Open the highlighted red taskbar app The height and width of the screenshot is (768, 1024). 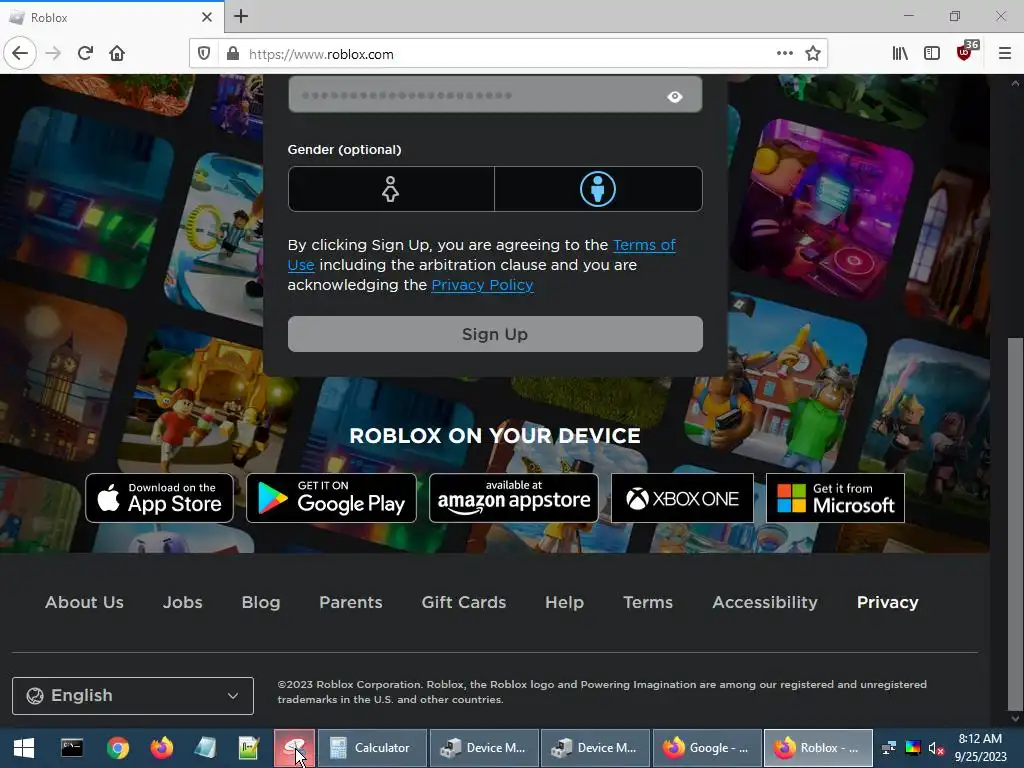295,748
